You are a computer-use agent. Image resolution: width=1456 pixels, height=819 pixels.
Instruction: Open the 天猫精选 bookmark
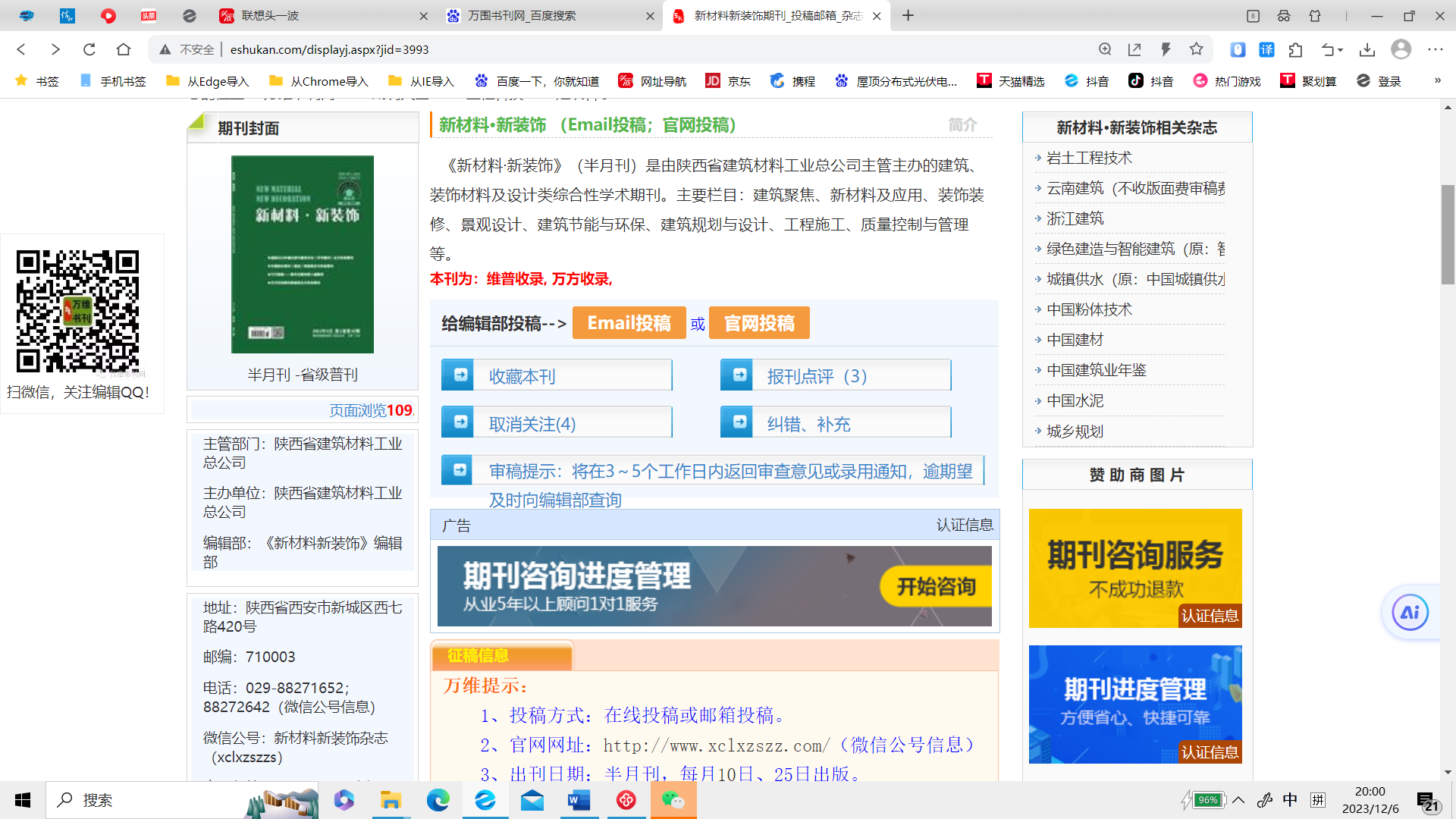[x=1011, y=81]
